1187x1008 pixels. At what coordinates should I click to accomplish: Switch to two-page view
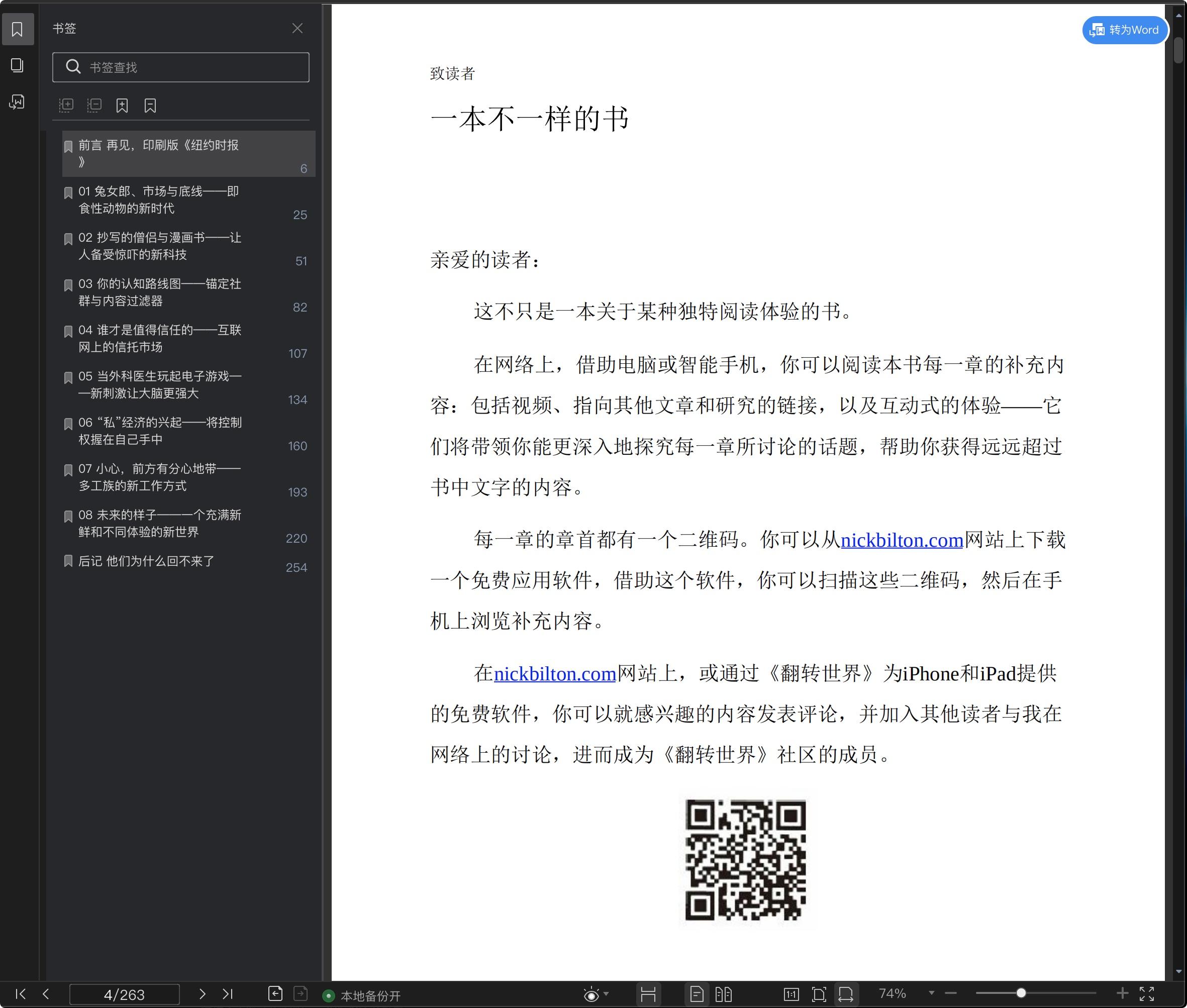pyautogui.click(x=724, y=994)
